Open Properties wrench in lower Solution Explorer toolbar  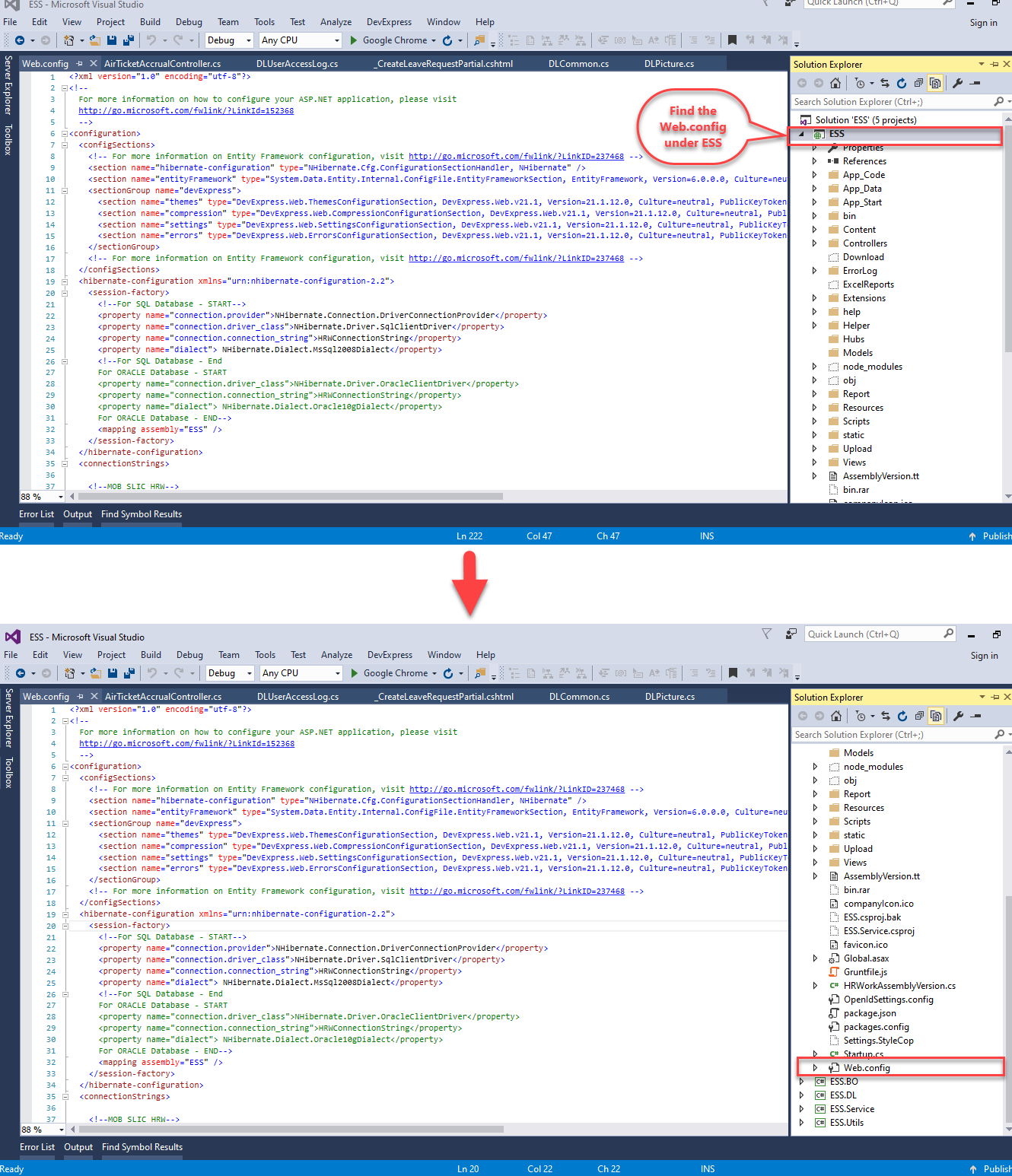(959, 716)
